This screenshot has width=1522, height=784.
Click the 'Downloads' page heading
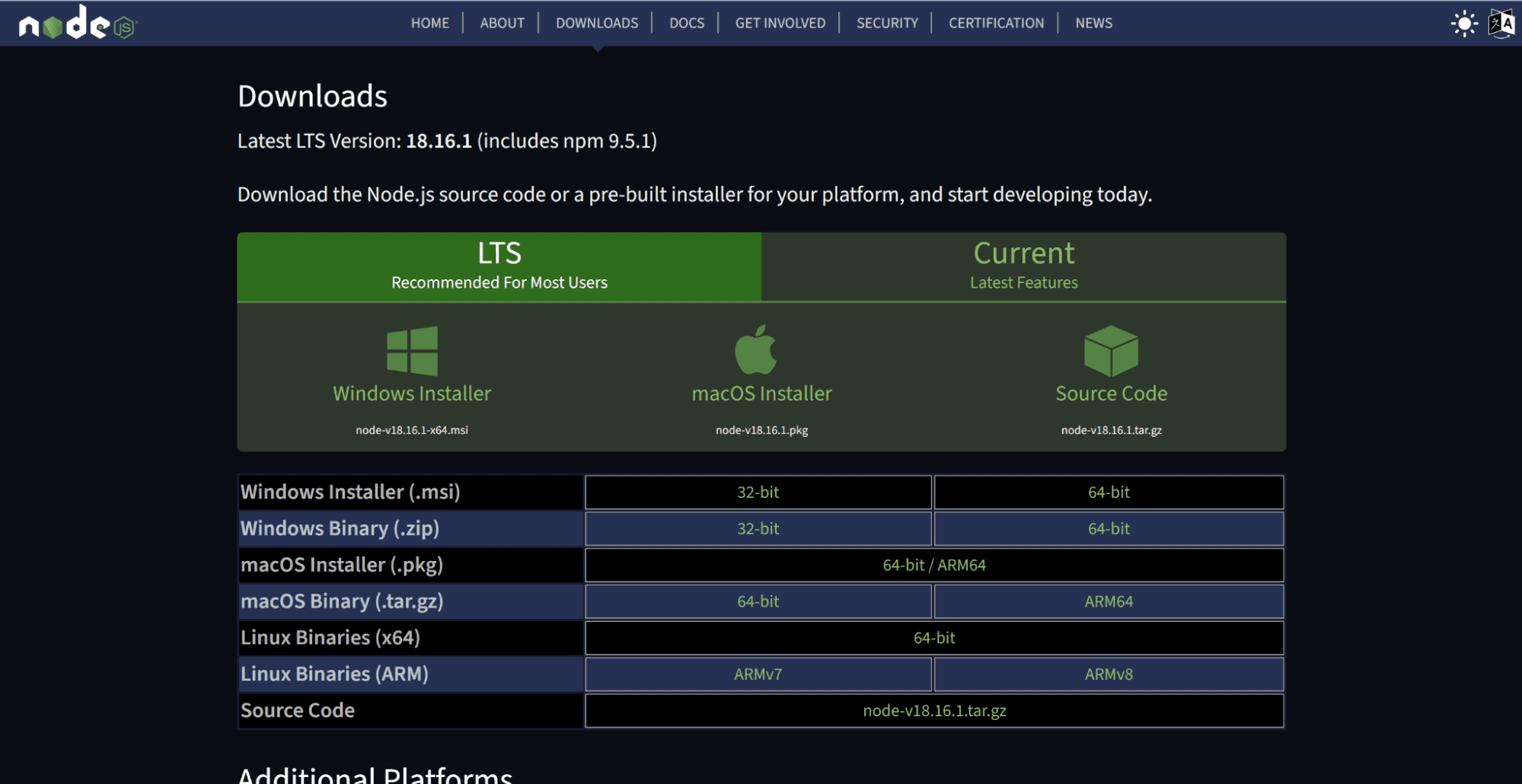pyautogui.click(x=312, y=97)
